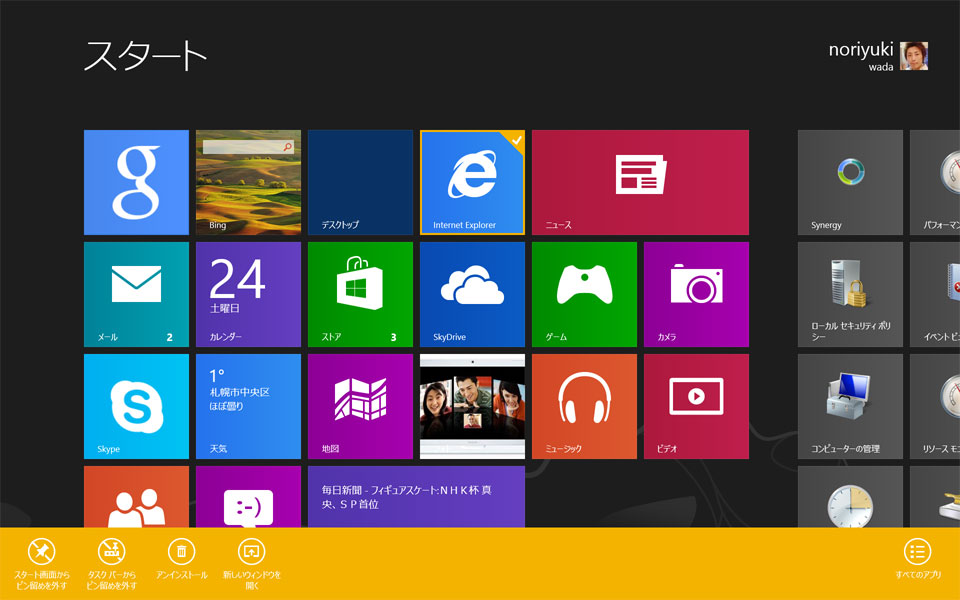Open the ゲーム tile

(x=585, y=294)
